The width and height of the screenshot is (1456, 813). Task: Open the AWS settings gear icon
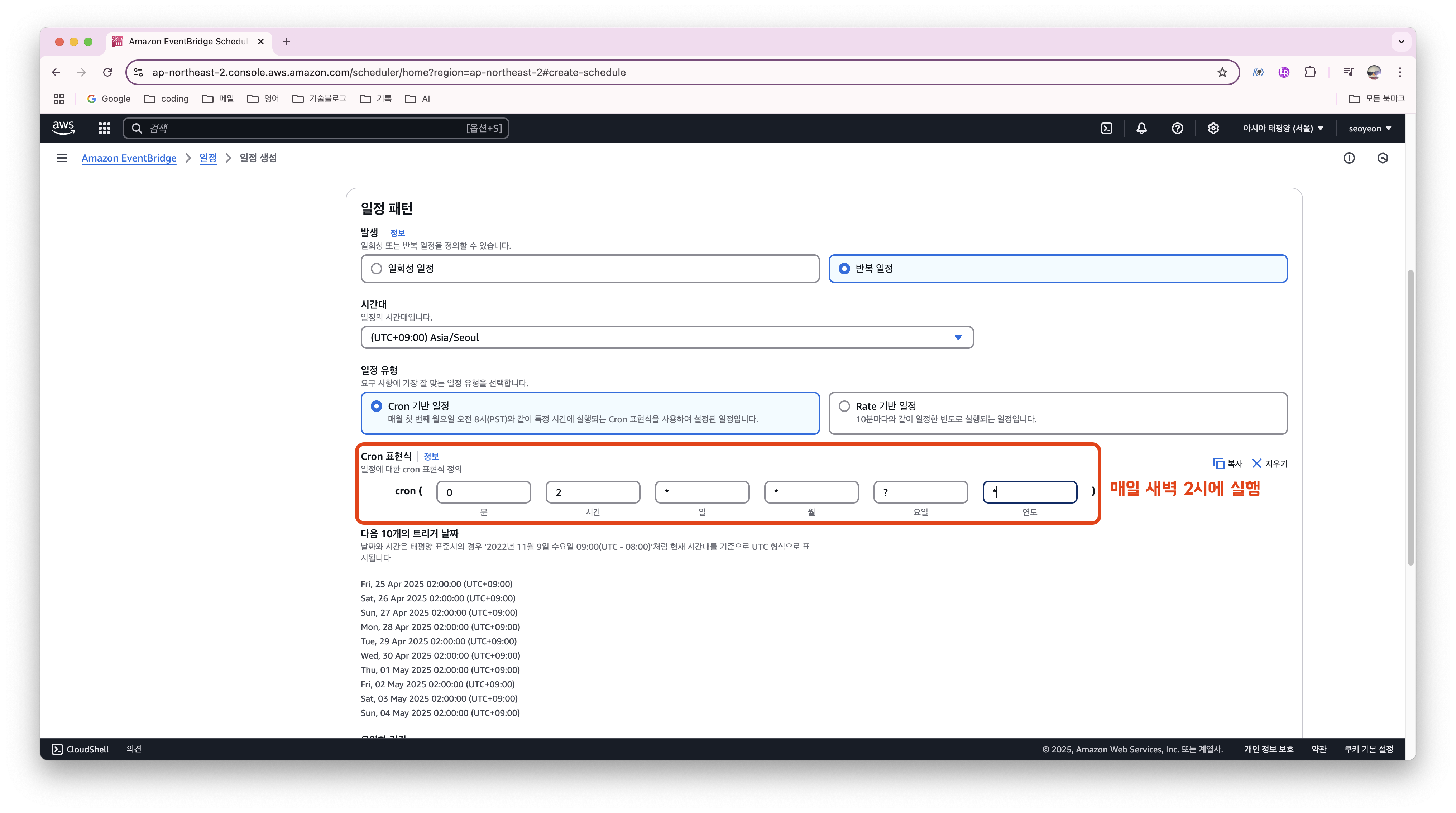[1213, 128]
